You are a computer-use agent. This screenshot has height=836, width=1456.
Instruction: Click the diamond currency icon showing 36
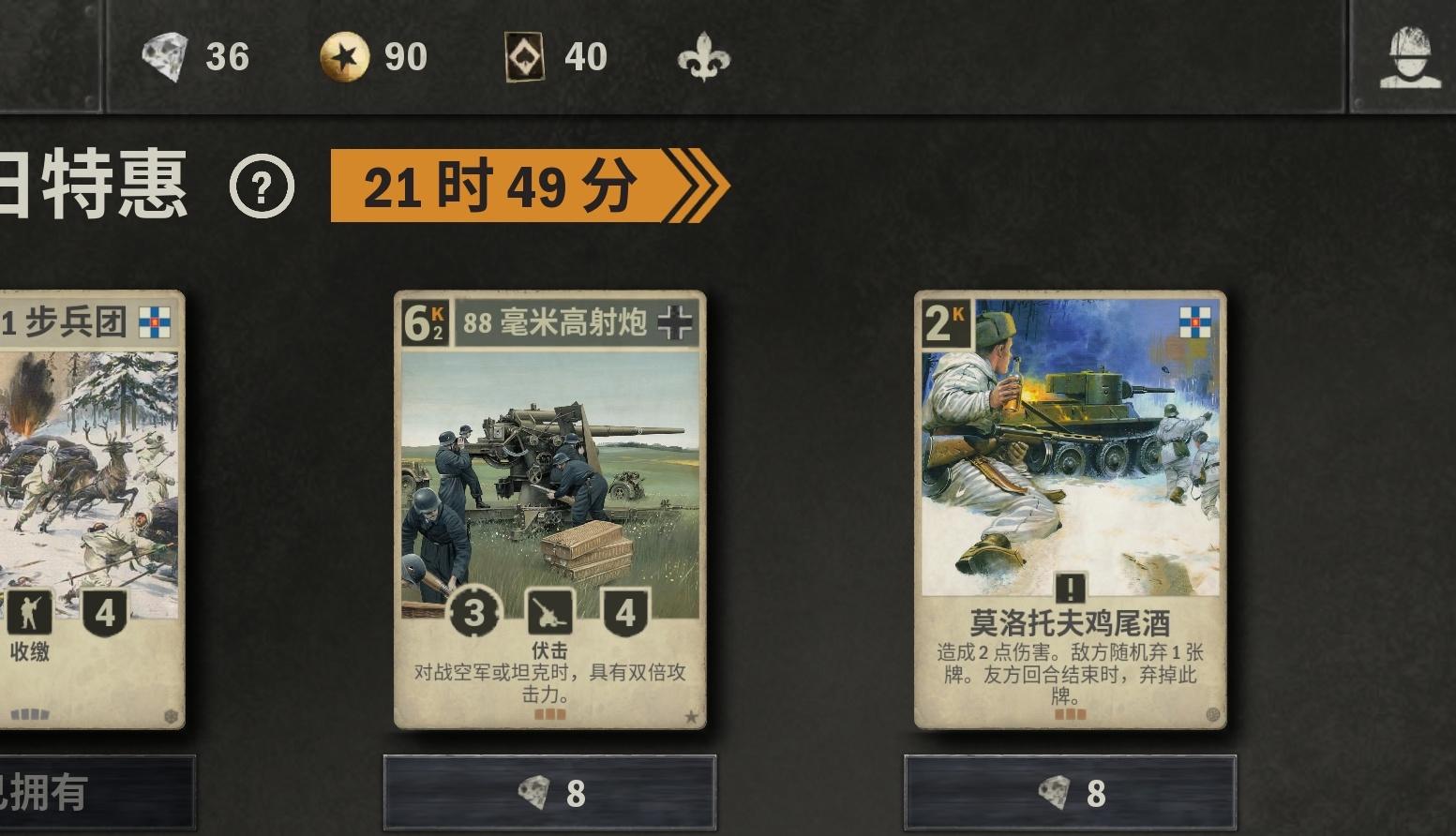click(165, 57)
